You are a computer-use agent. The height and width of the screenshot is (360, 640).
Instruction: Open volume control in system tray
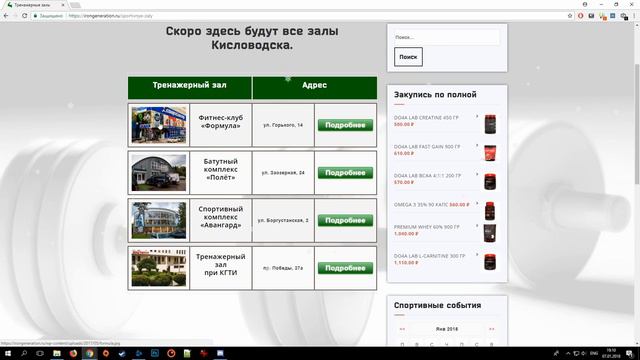584,353
